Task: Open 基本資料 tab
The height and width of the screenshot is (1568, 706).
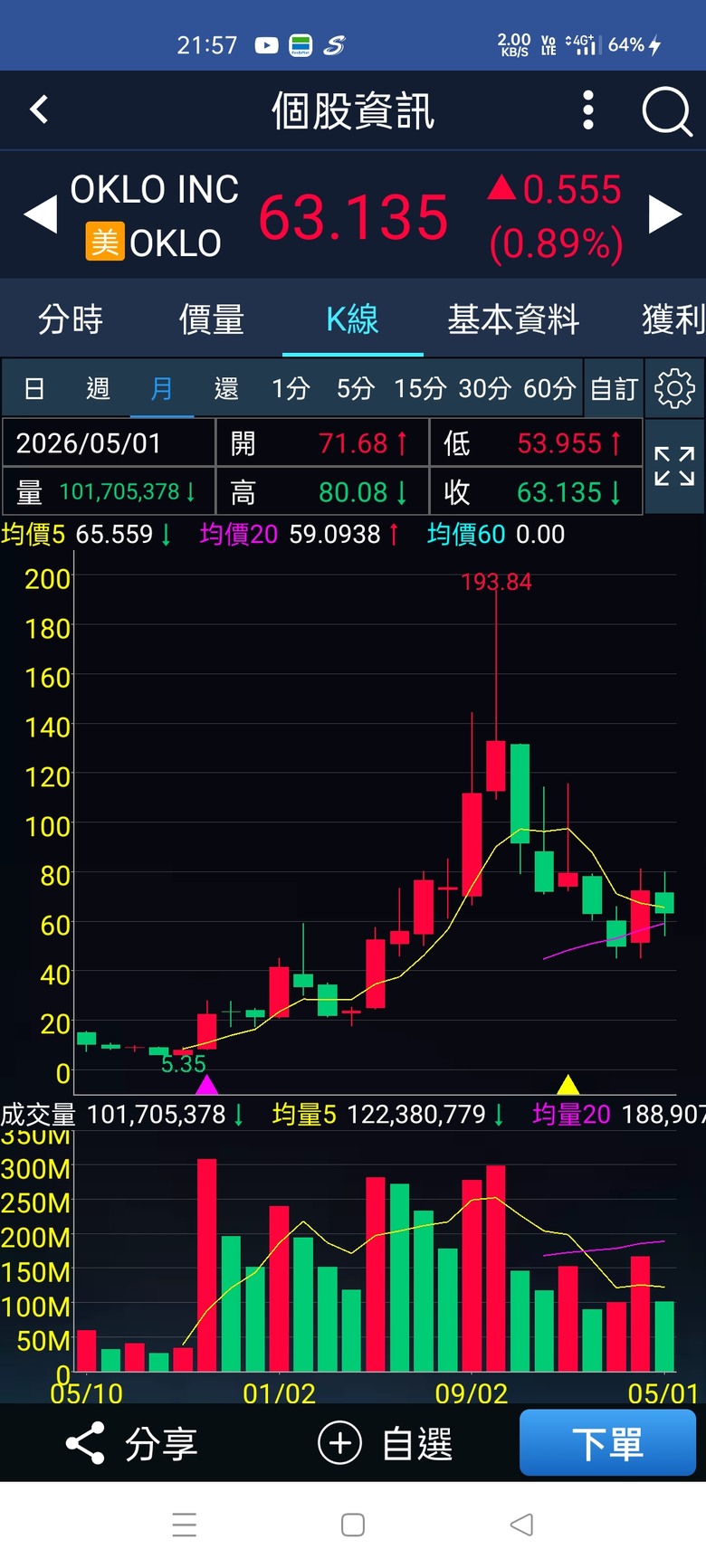Action: click(x=513, y=319)
